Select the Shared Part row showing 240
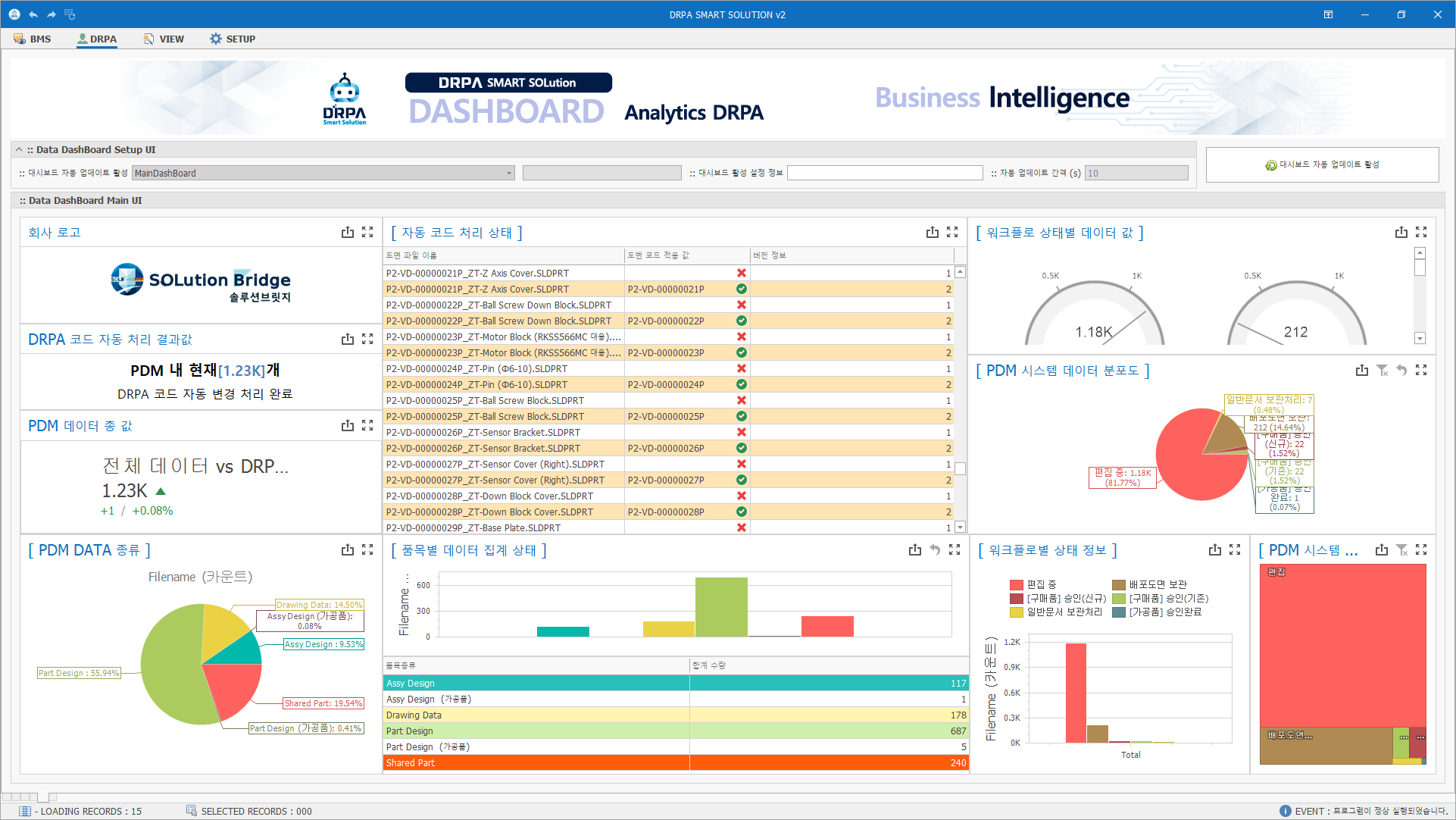Screen dimensions: 1456x820 pyautogui.click(x=676, y=763)
